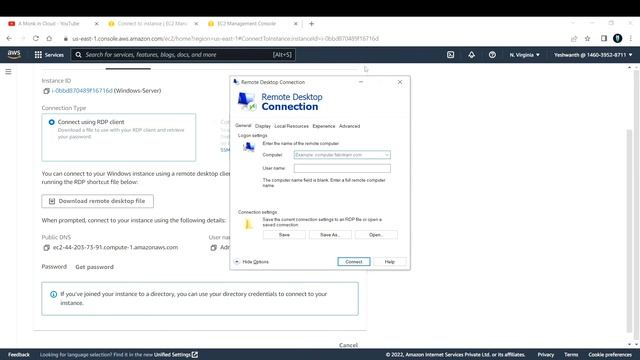Viewport: 640px width, 360px height.
Task: Open the Experience tab
Action: (x=324, y=126)
